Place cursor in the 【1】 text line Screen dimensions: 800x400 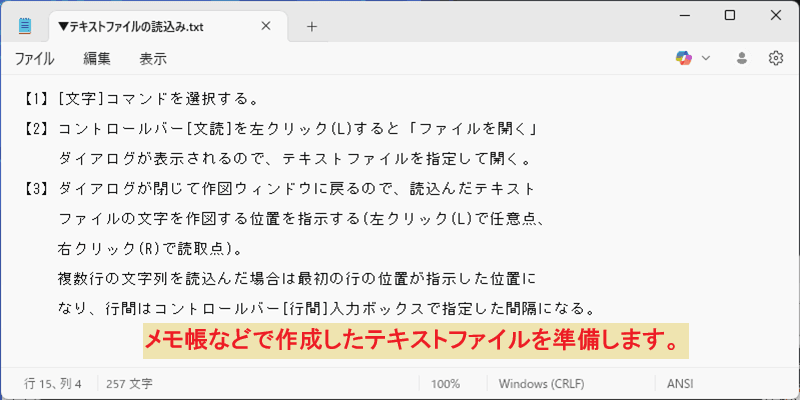[x=141, y=99]
